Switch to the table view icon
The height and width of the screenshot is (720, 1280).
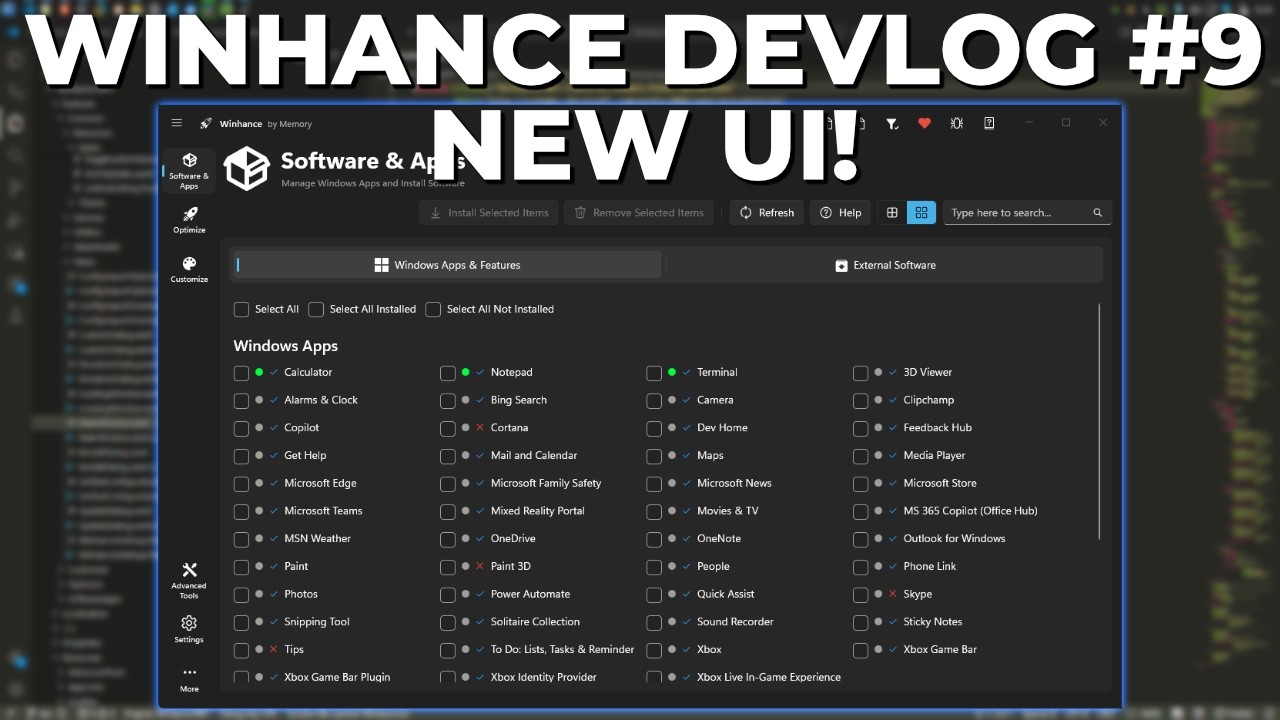(892, 213)
